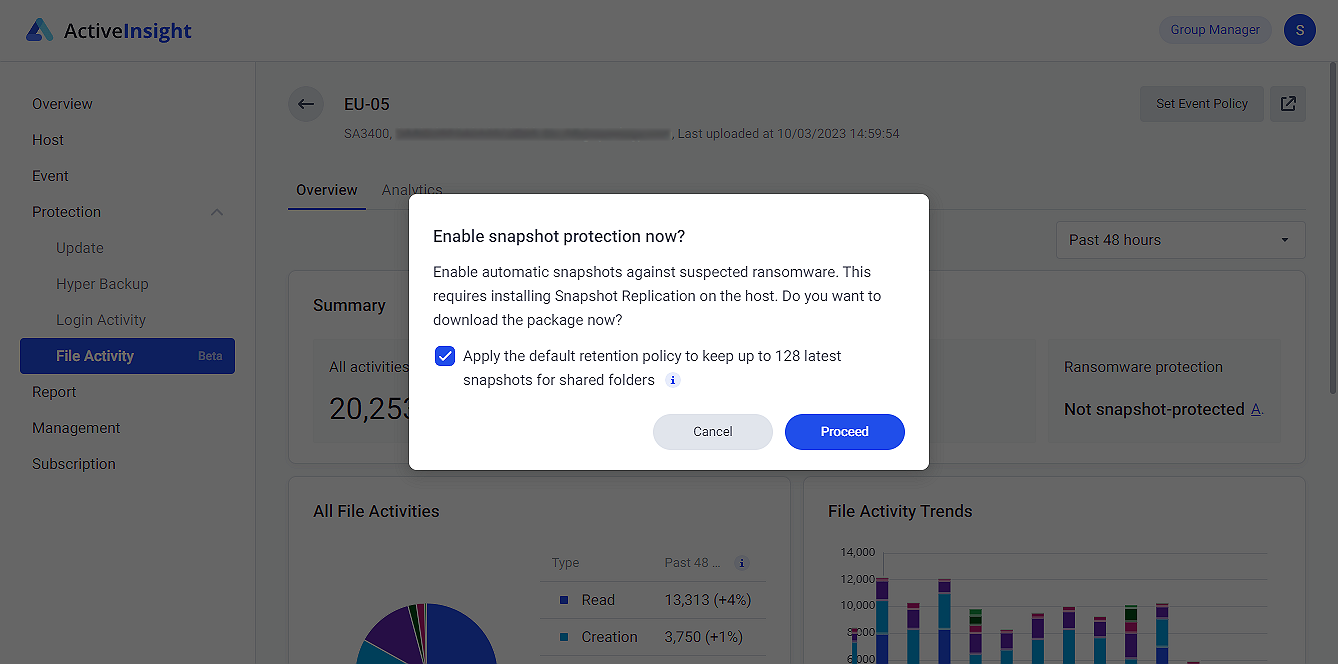This screenshot has height=664, width=1338.
Task: Click the link beside Not snapshot-protected
Action: [x=1258, y=409]
